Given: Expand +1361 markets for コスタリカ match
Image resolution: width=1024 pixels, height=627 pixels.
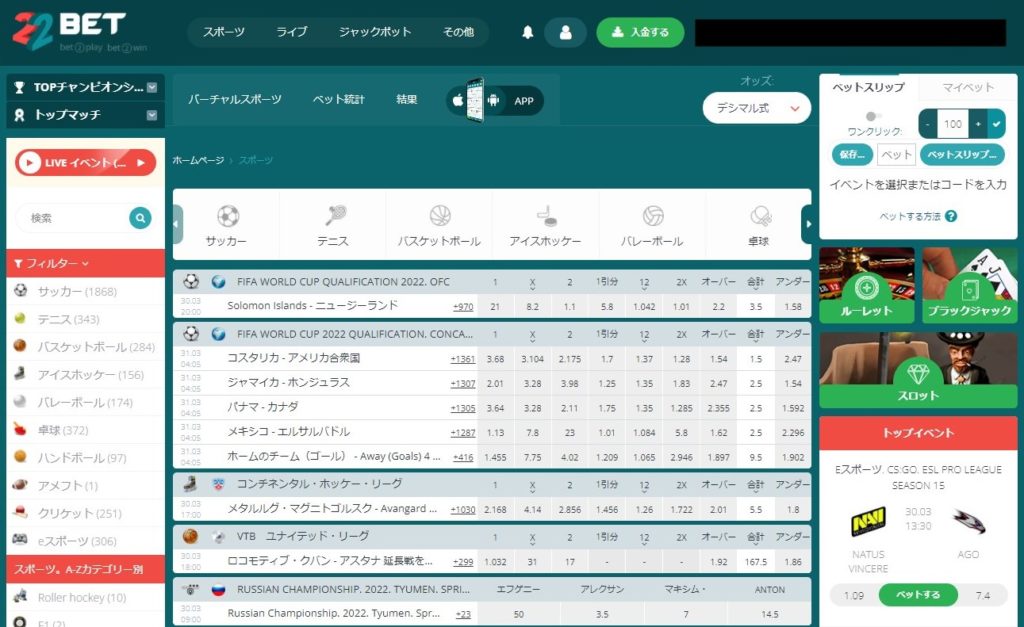Looking at the screenshot, I should tap(463, 359).
